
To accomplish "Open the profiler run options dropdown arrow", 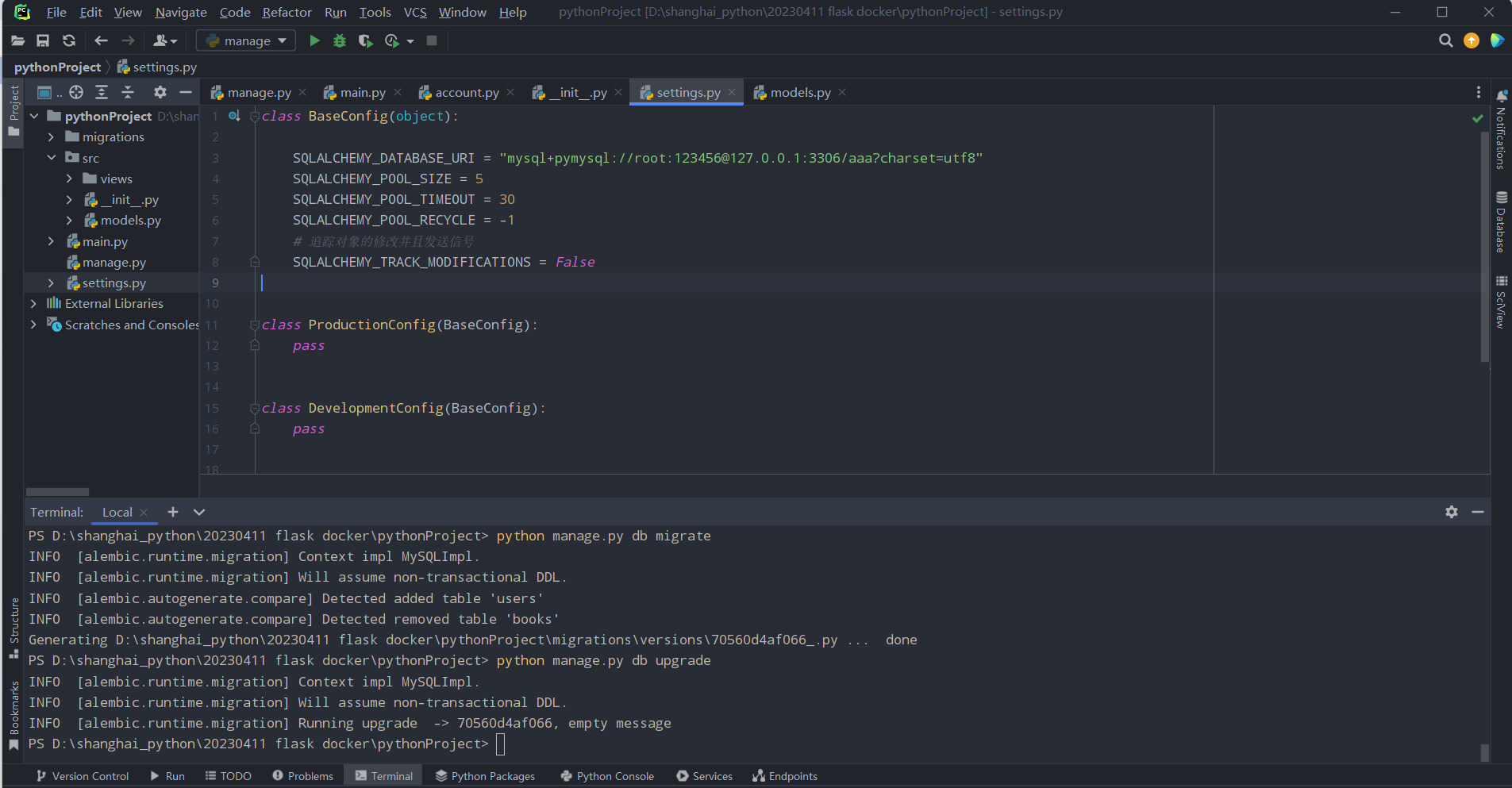I will (x=410, y=41).
